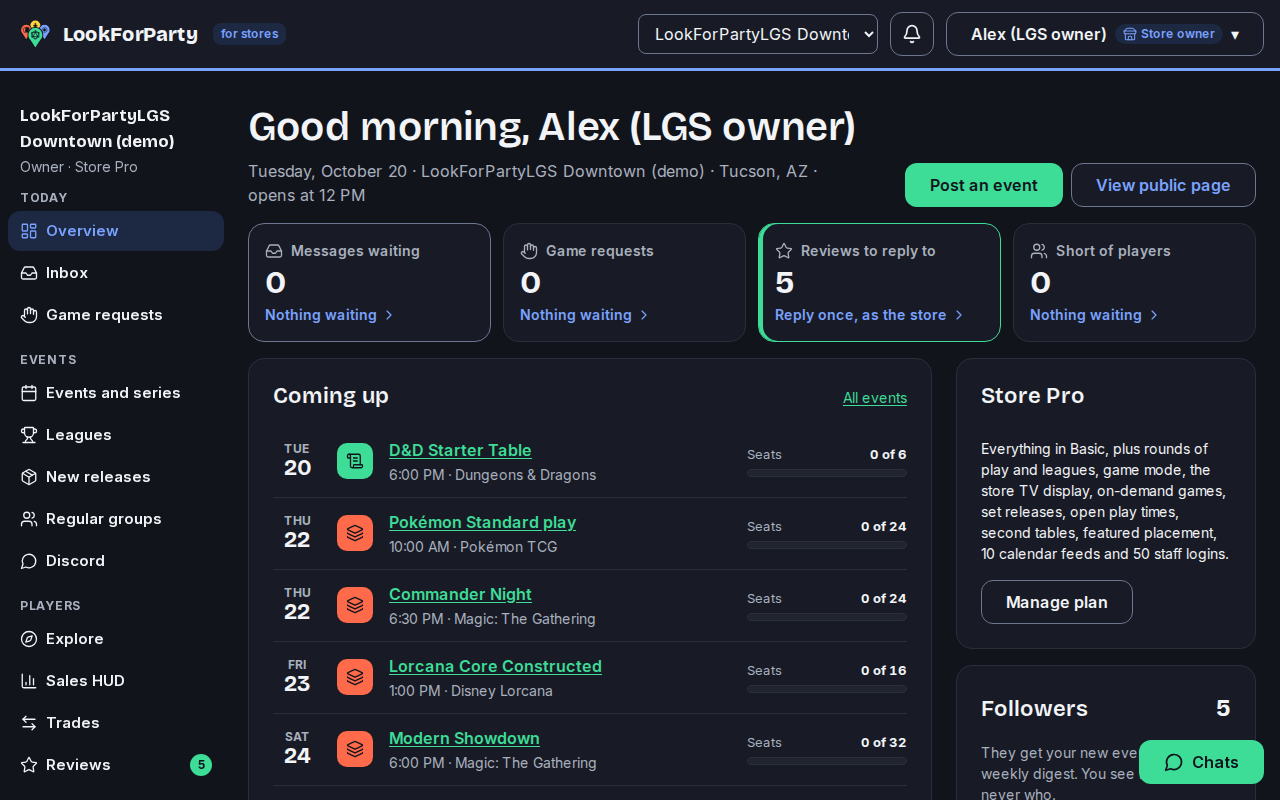The height and width of the screenshot is (800, 1280).
Task: Click the LookForParty logo icon
Action: point(35,34)
